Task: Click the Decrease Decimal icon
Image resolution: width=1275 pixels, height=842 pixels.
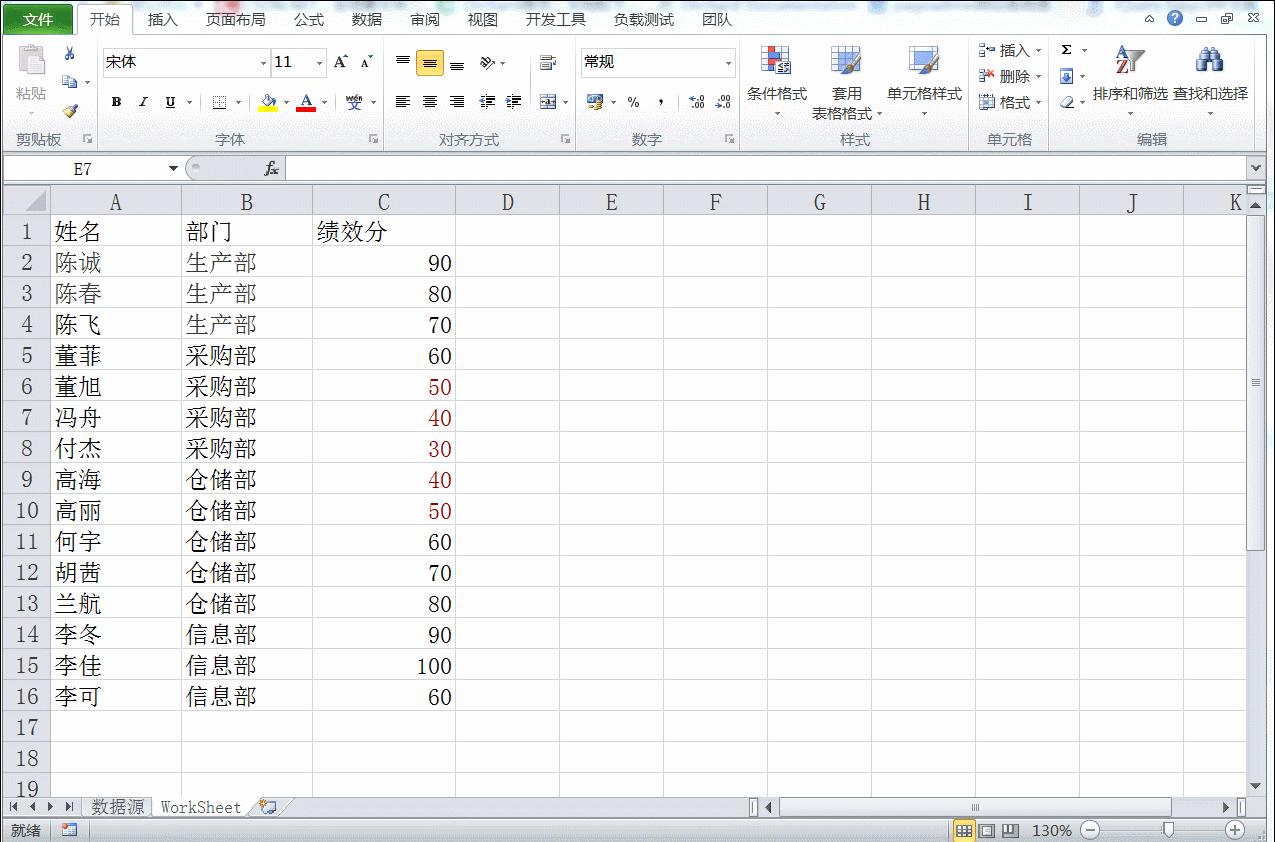Action: tap(723, 102)
